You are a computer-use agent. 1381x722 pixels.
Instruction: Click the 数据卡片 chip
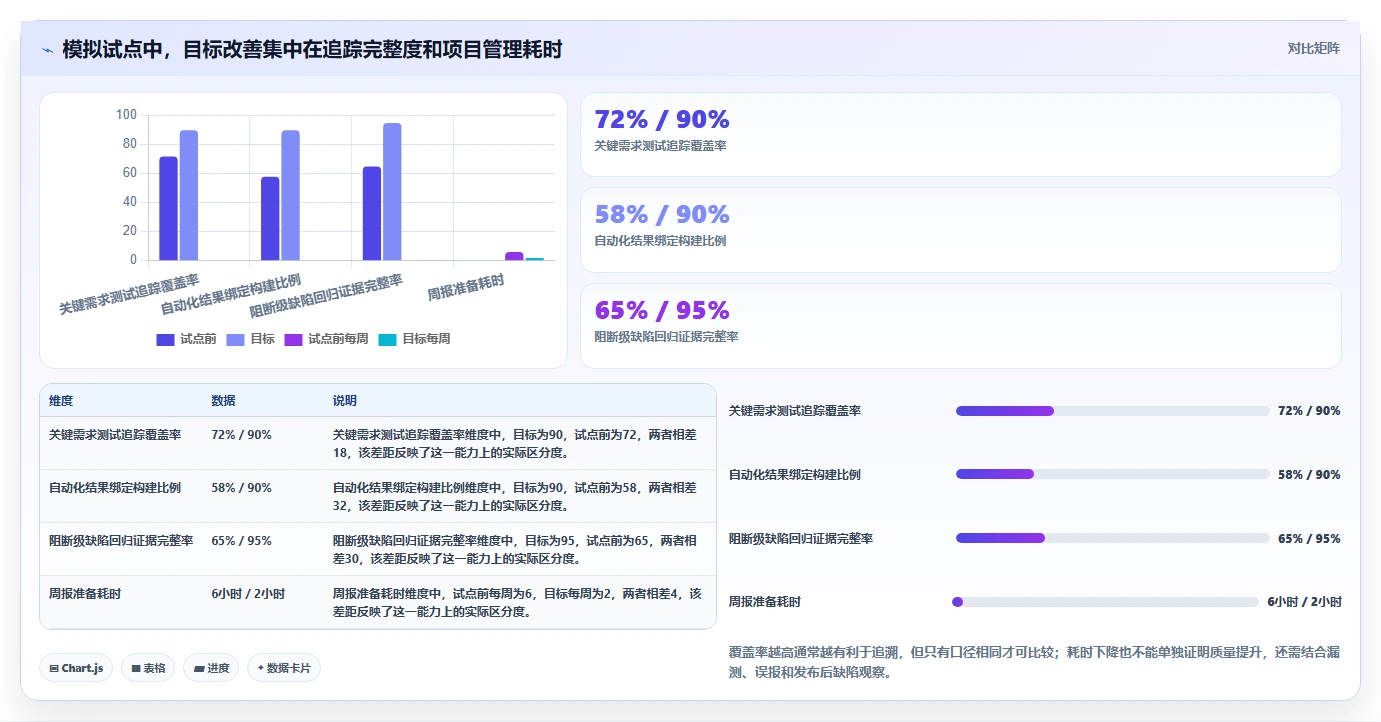[x=284, y=668]
